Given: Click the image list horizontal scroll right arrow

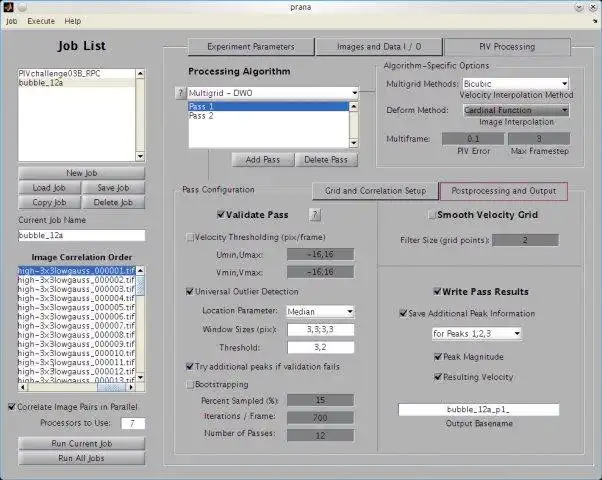Looking at the screenshot, I should [131, 387].
